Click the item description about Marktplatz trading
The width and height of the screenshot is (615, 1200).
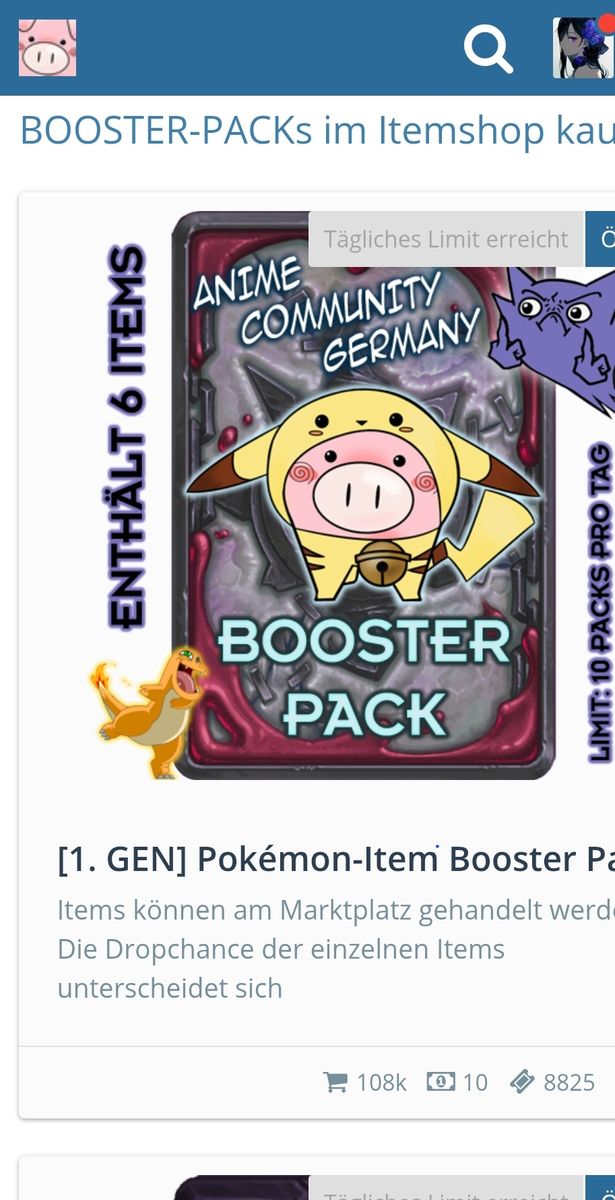(336, 949)
